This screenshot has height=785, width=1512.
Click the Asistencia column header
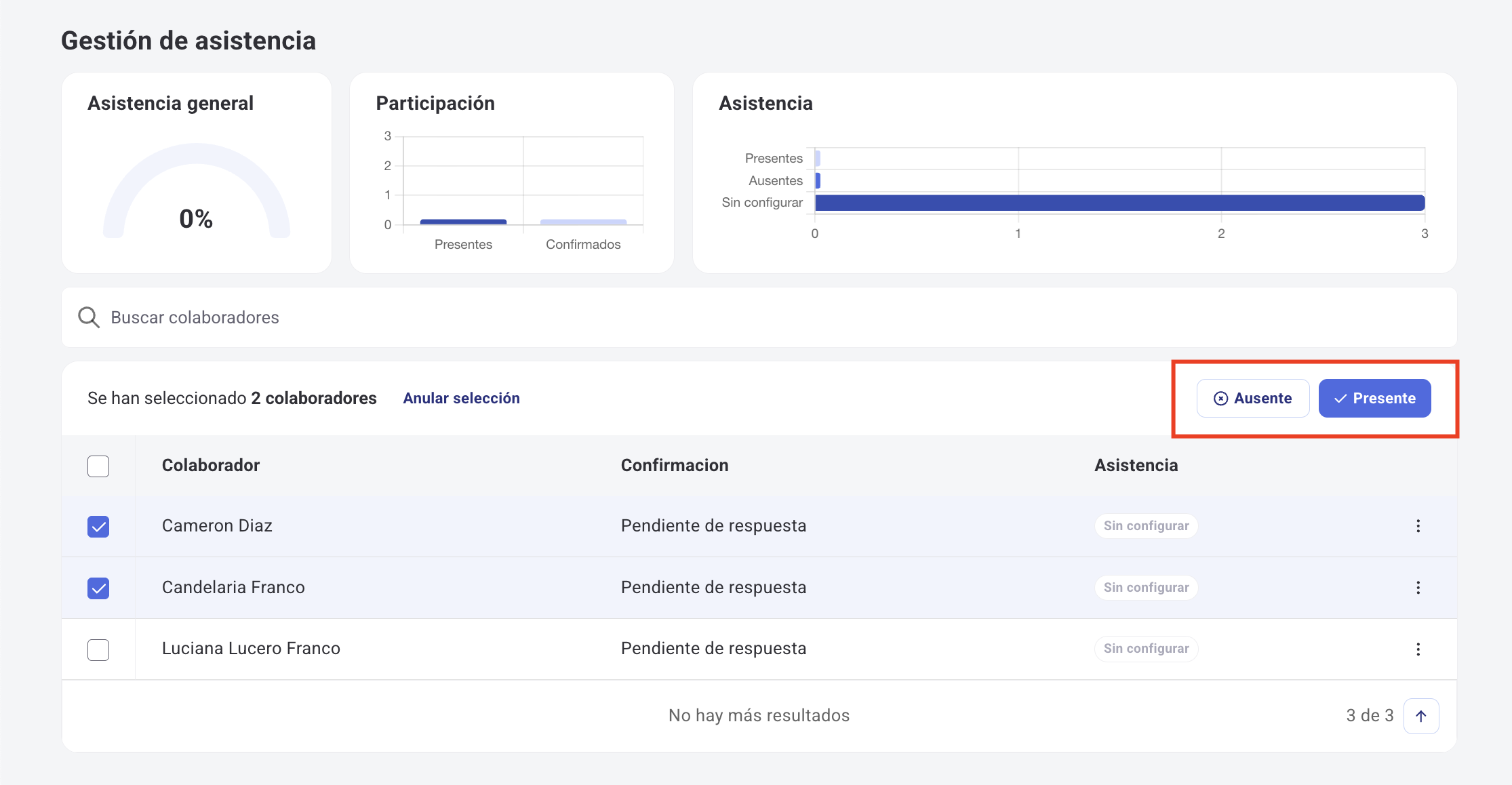[1136, 465]
